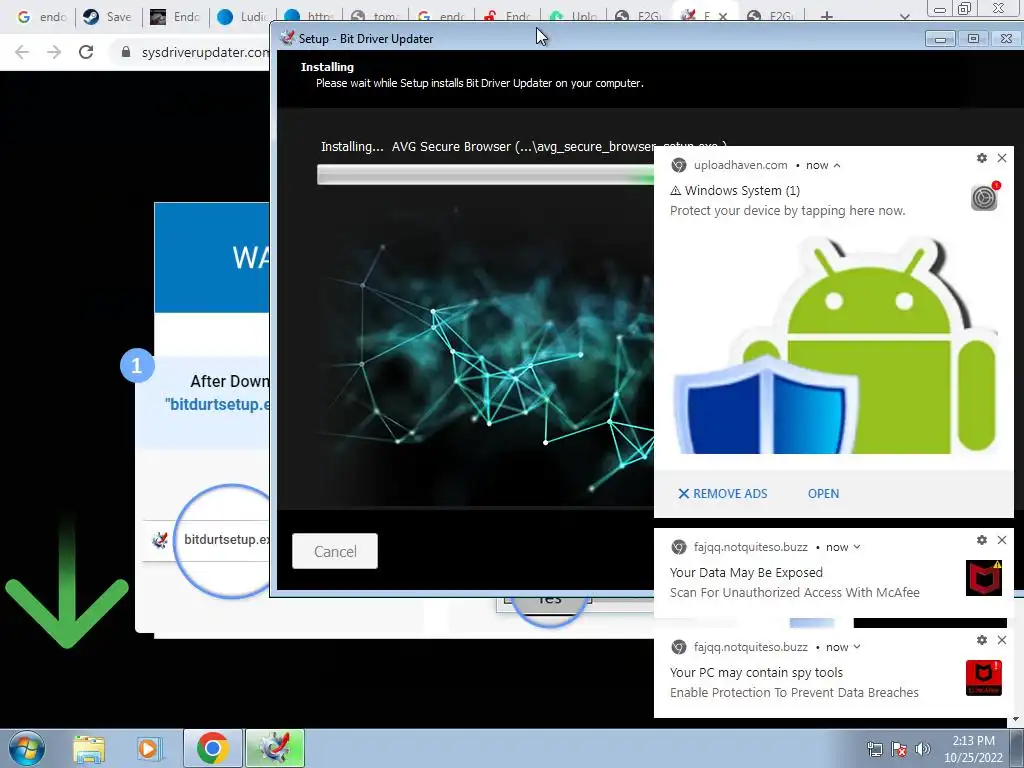Switch to the 'Uplo' tab
Viewport: 1024px width, 768px height.
[x=573, y=17]
